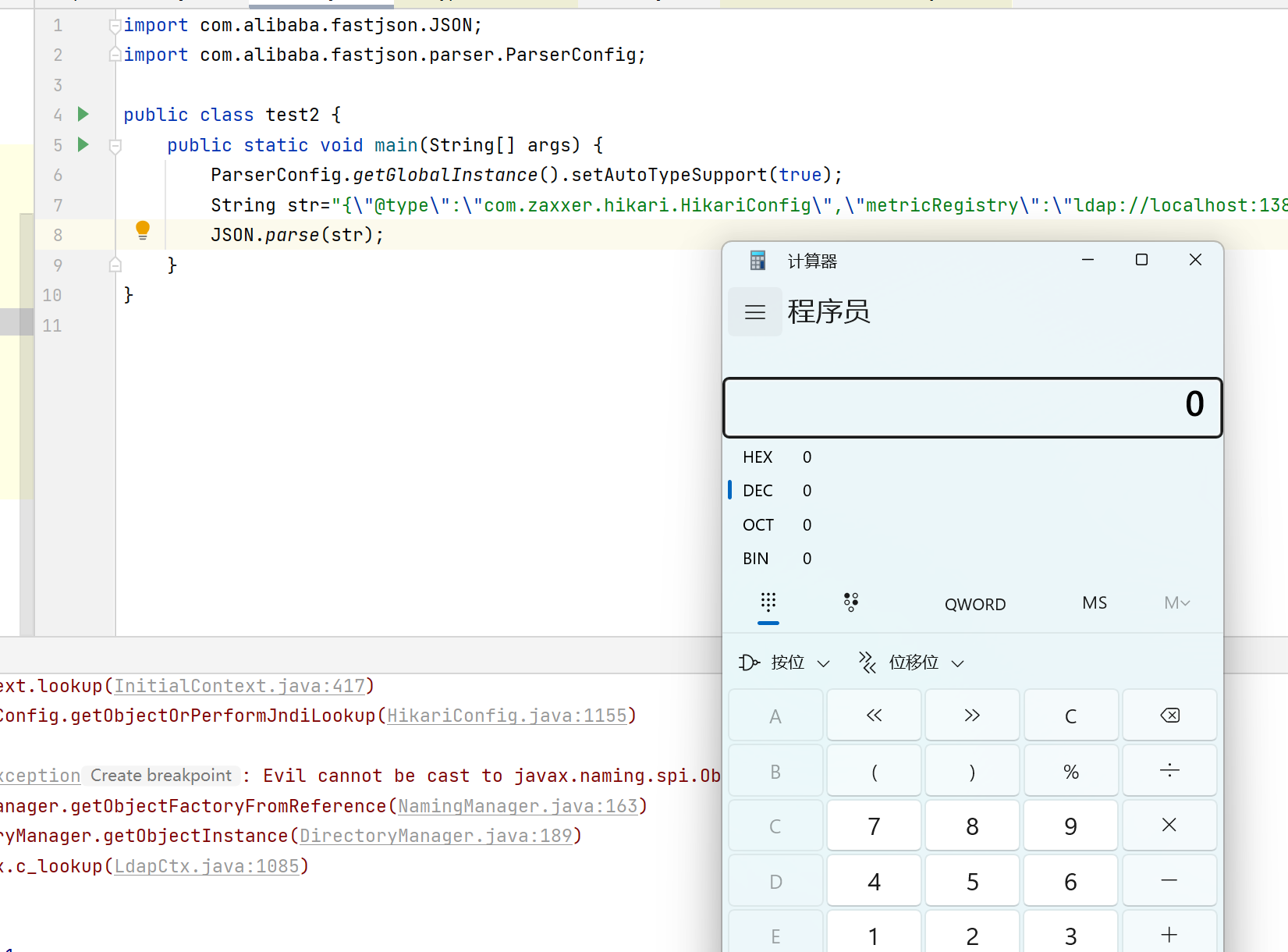Viewport: 1288px width, 952px height.
Task: Open the DirectoryManager.java:189 stack trace link
Action: point(436,836)
